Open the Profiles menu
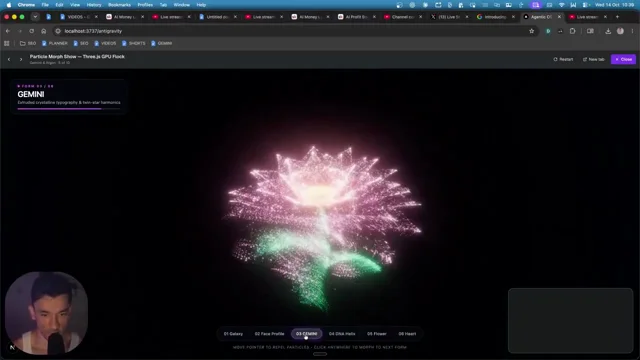Viewport: 640px width, 360px height. pyautogui.click(x=145, y=5)
